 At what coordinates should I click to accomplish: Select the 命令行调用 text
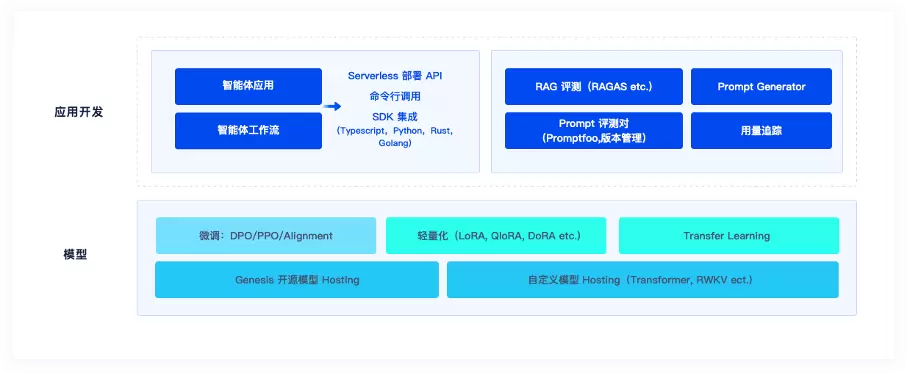point(395,96)
